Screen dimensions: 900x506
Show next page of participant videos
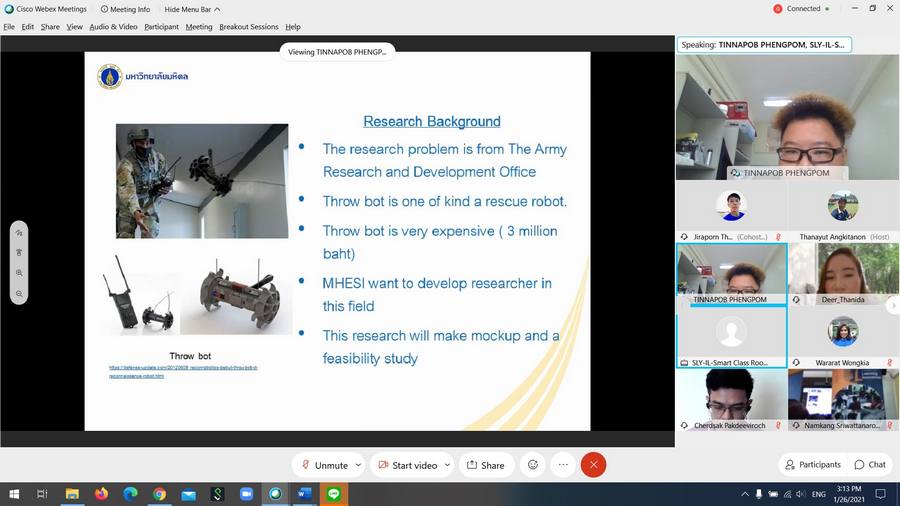[x=893, y=306]
